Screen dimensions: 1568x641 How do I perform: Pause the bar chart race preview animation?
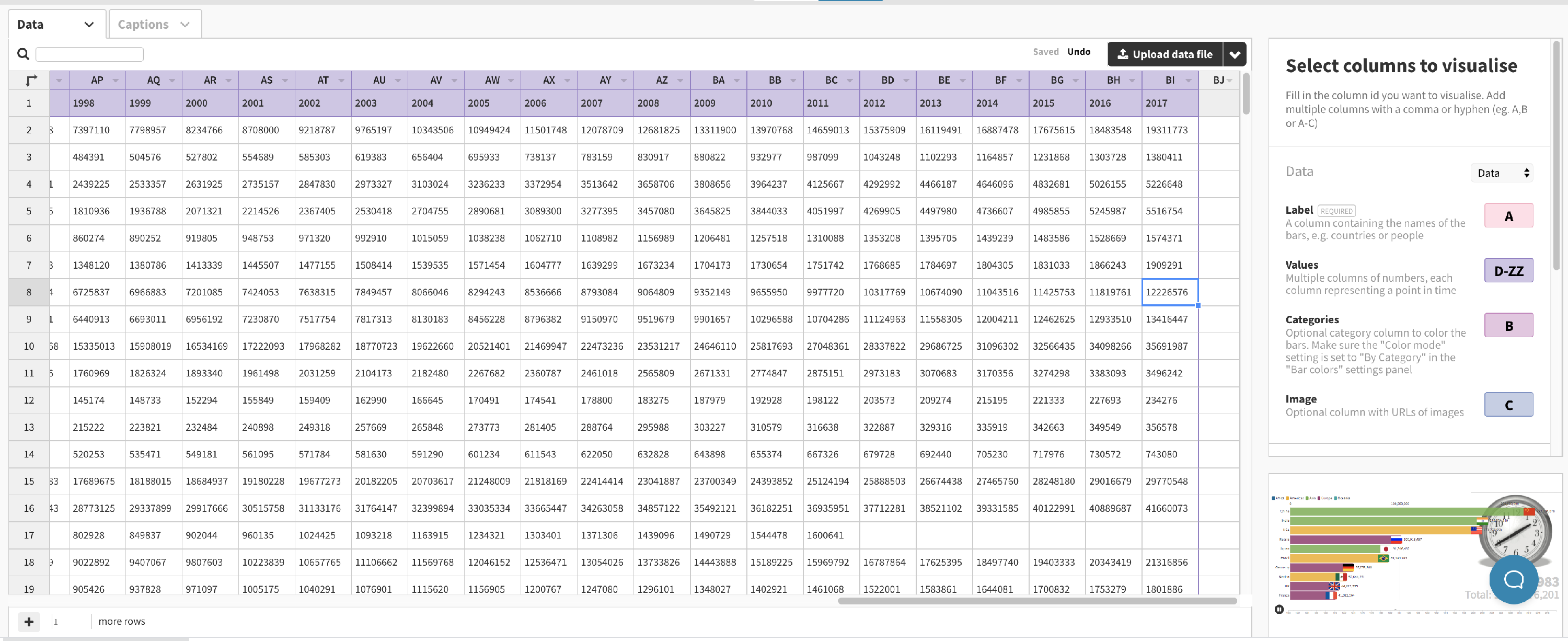pyautogui.click(x=1279, y=609)
